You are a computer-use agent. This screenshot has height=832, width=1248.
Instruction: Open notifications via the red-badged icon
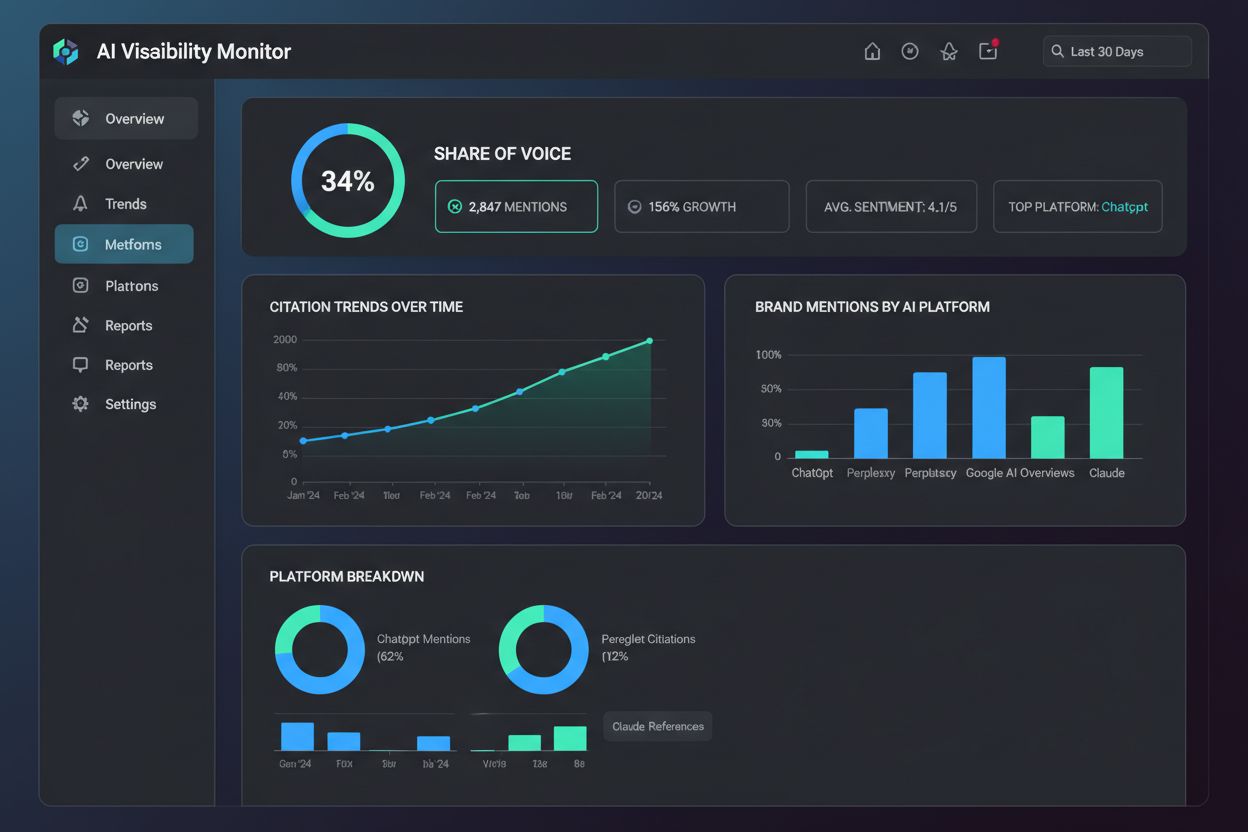(x=987, y=51)
